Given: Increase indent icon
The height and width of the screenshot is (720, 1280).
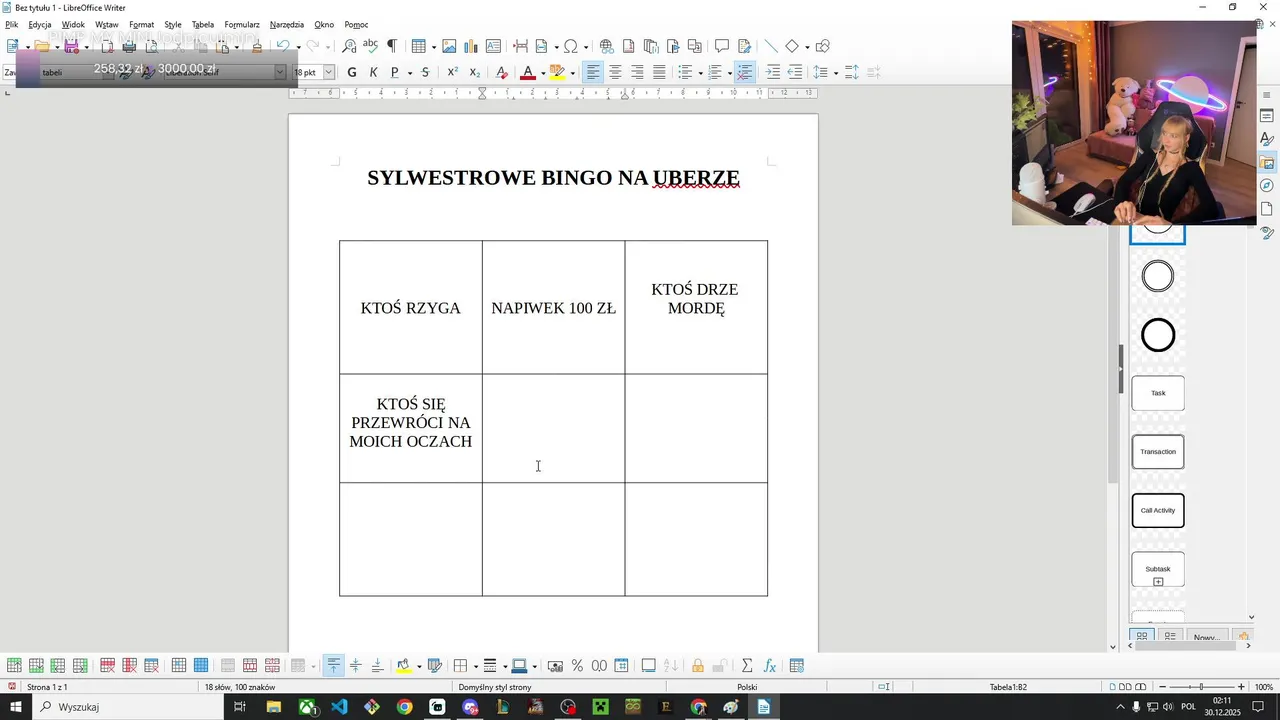Looking at the screenshot, I should [x=773, y=72].
